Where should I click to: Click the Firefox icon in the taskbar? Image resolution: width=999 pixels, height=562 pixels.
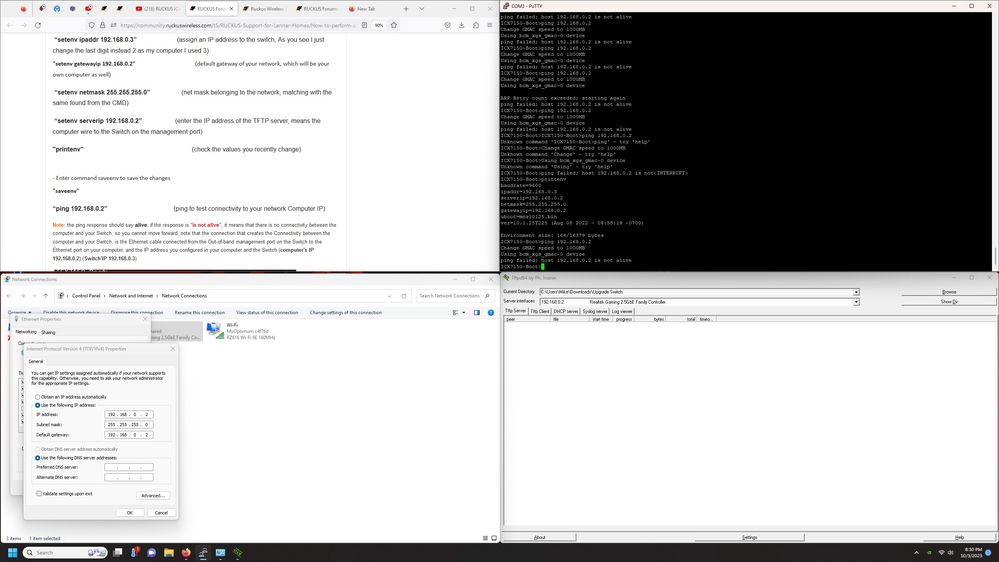185,552
